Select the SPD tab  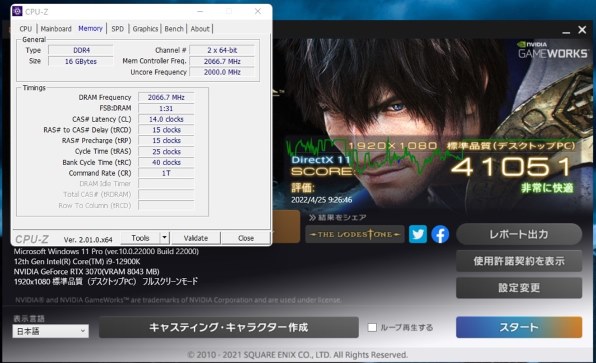point(117,29)
